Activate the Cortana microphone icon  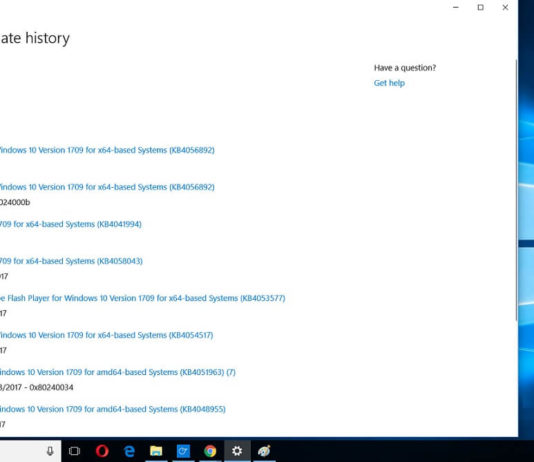pyautogui.click(x=50, y=451)
